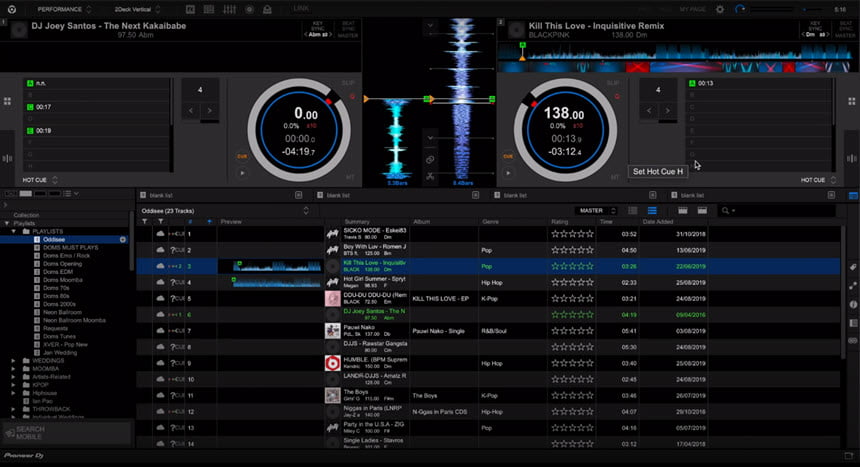Click deck 2 pad grid icon on right edge
The image size is (860, 467).
(x=852, y=102)
